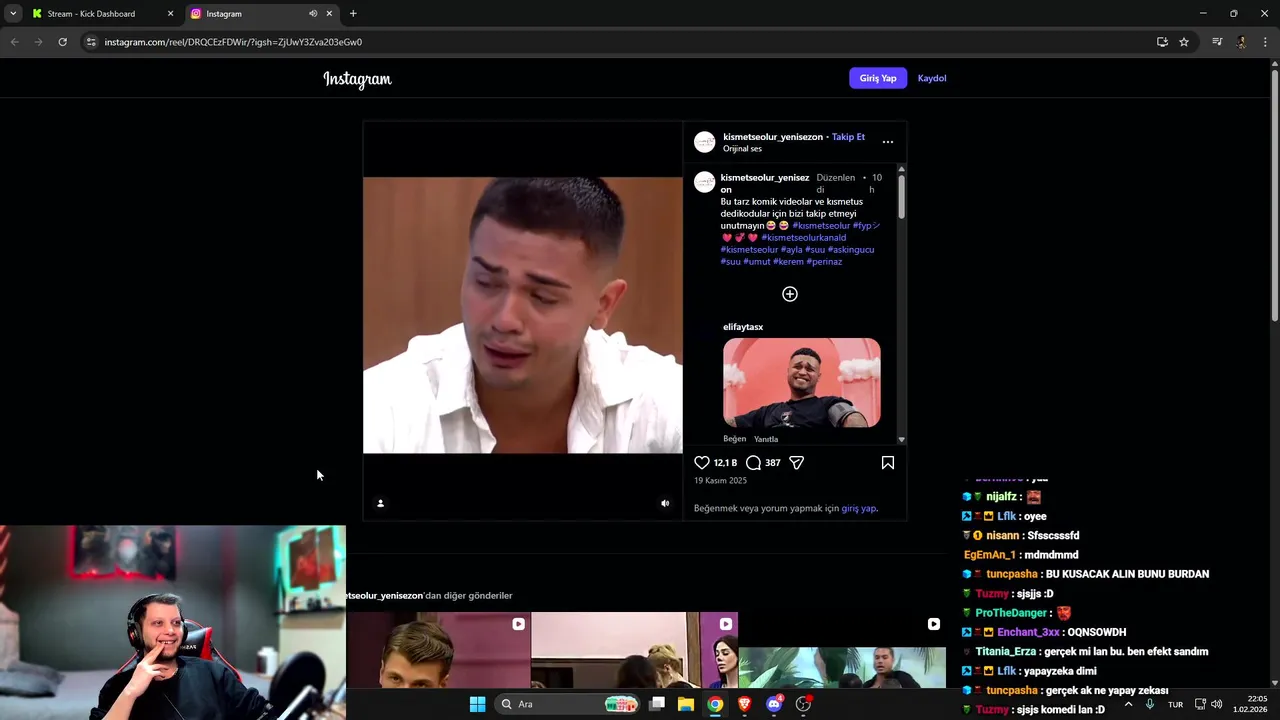This screenshot has width=1280, height=720.
Task: Click the Giriş Yap button
Action: pyautogui.click(x=878, y=78)
